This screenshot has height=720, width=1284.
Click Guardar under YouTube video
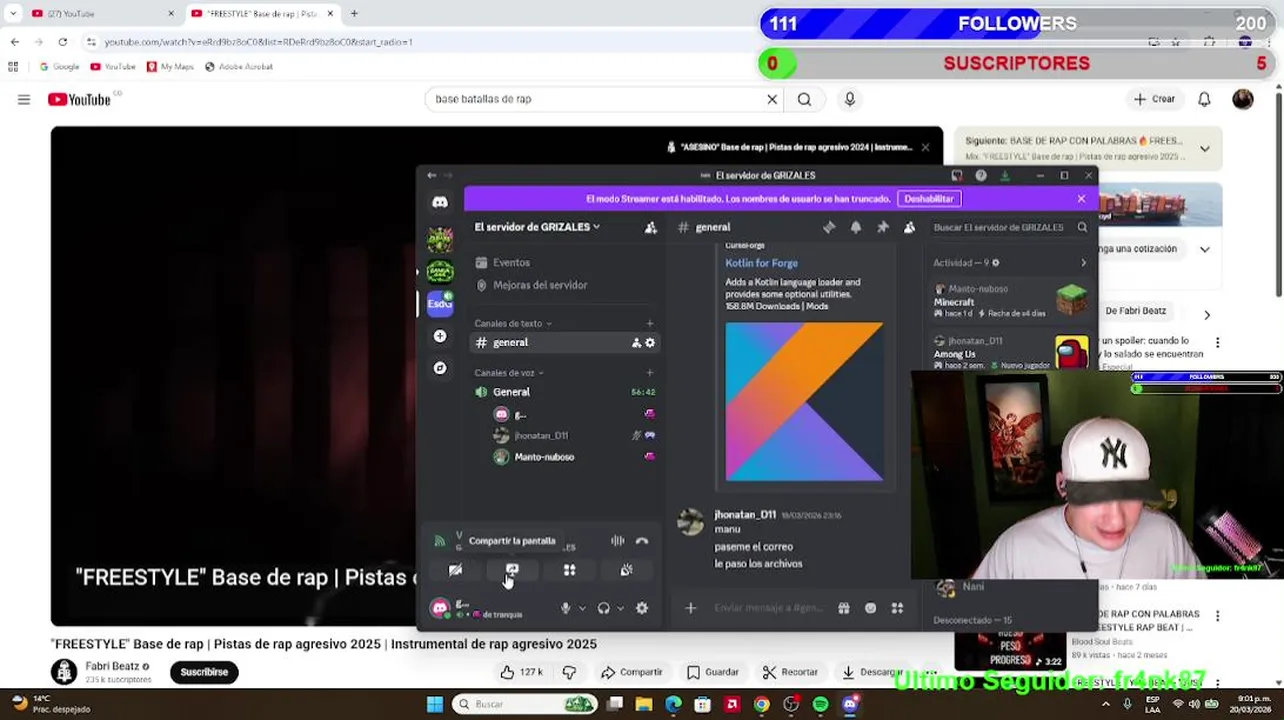712,672
